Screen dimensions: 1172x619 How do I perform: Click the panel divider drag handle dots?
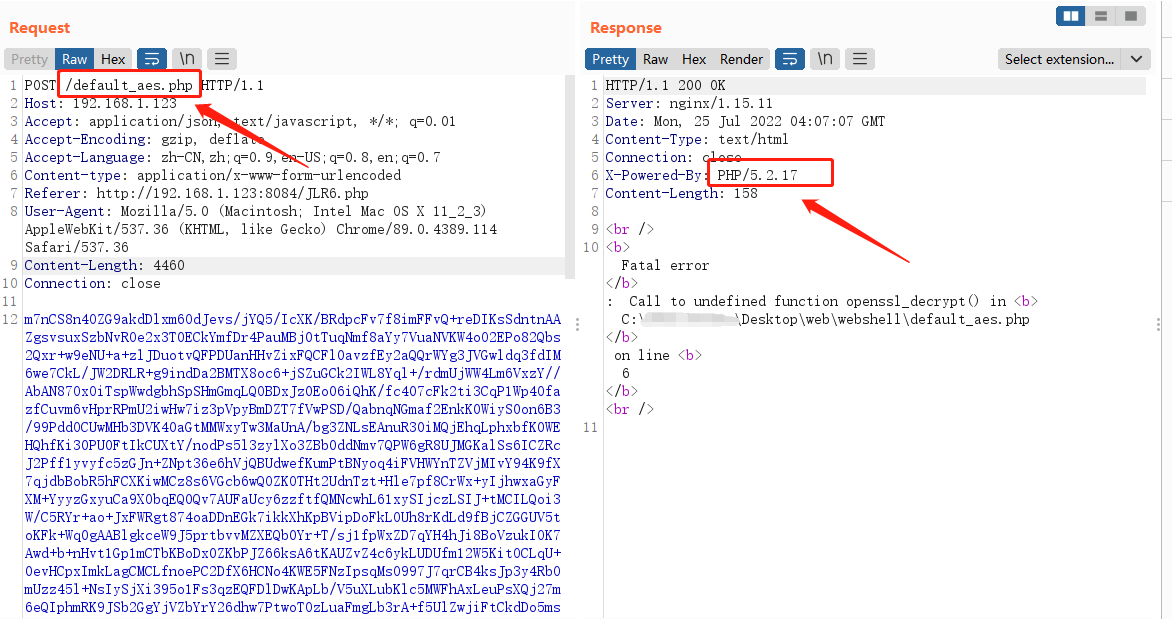click(577, 324)
